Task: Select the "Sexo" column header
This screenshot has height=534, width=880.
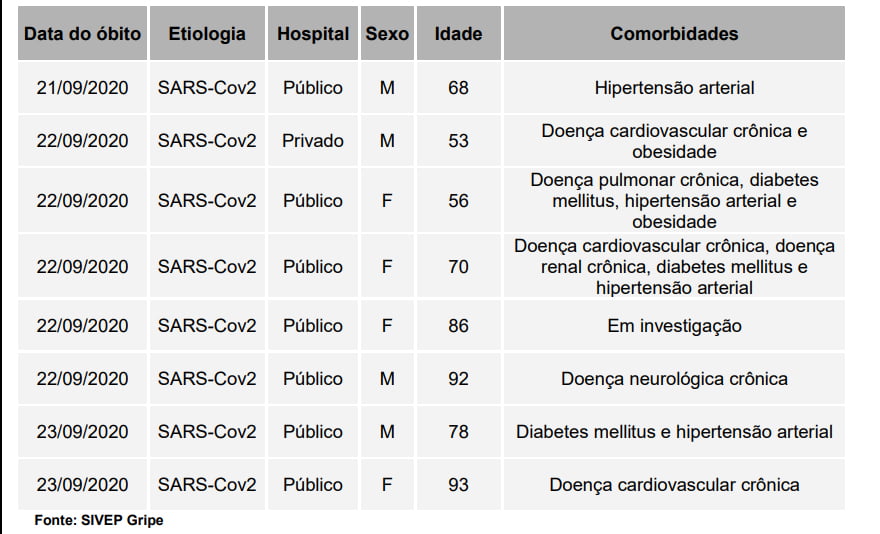Action: pyautogui.click(x=387, y=34)
